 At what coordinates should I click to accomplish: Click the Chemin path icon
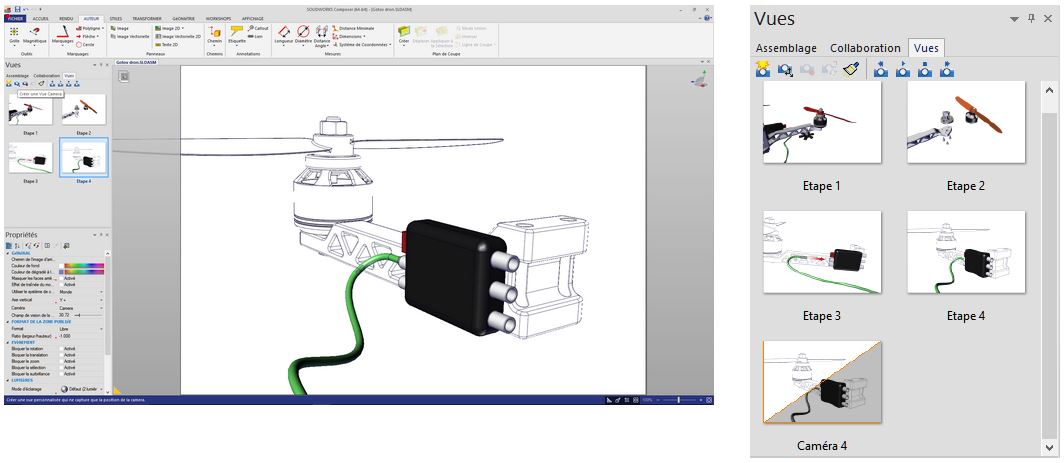(x=214, y=34)
